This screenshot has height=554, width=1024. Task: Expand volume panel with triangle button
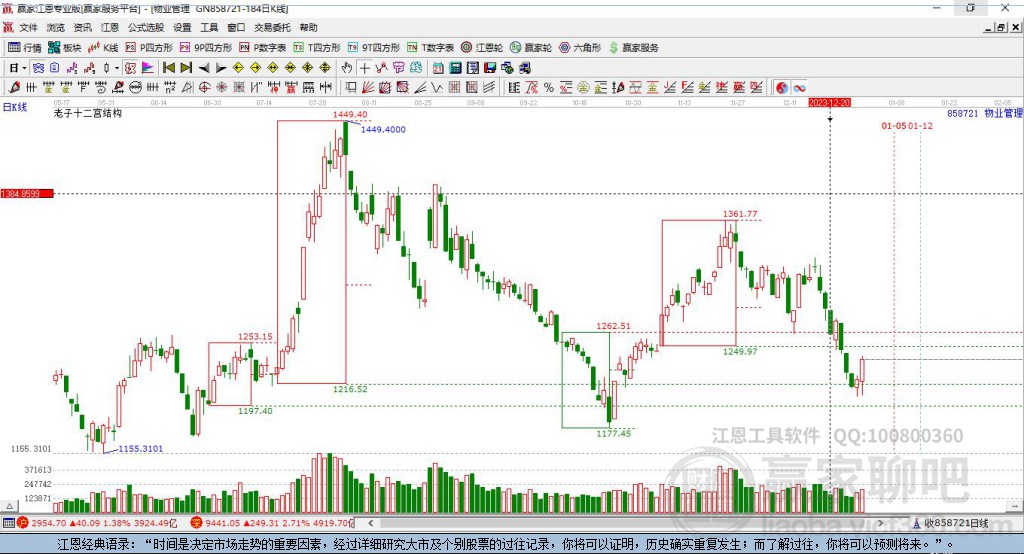point(9,506)
